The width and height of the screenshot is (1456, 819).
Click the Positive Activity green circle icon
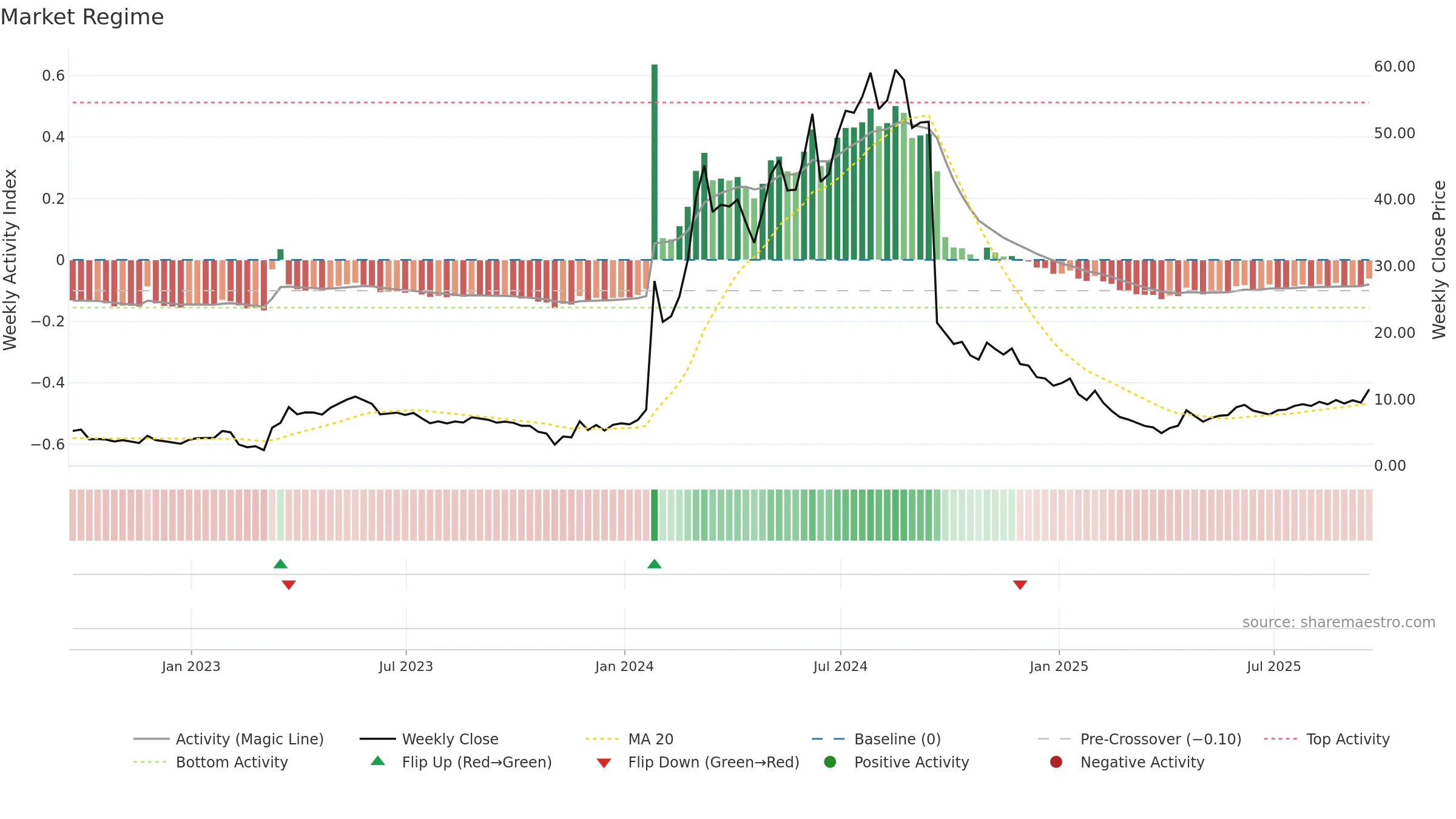(x=830, y=762)
